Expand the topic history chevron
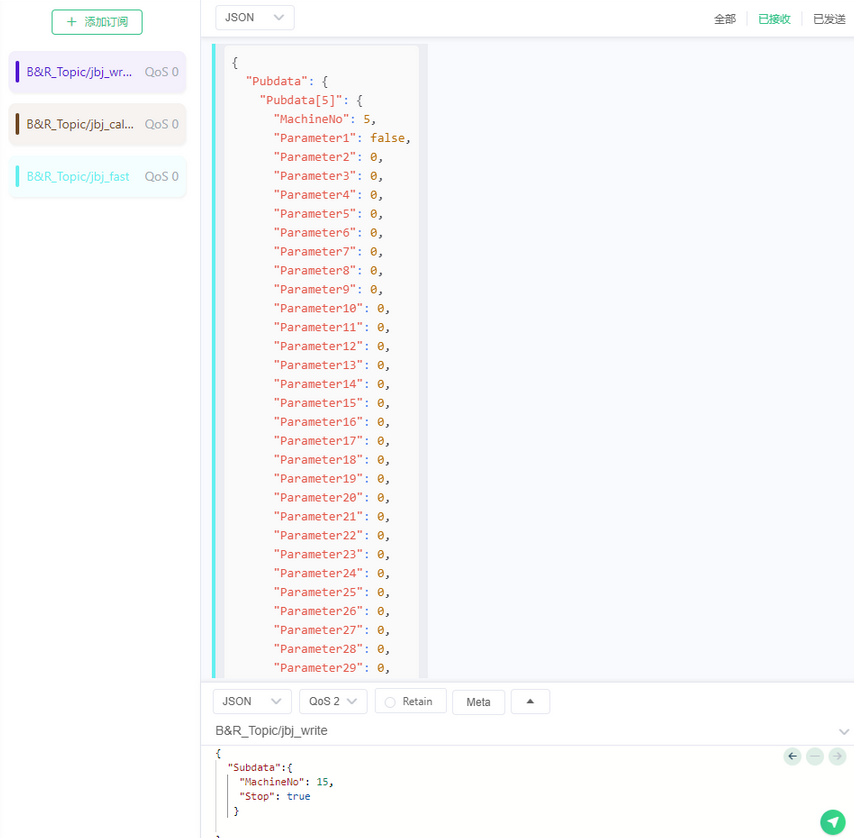 point(843,732)
